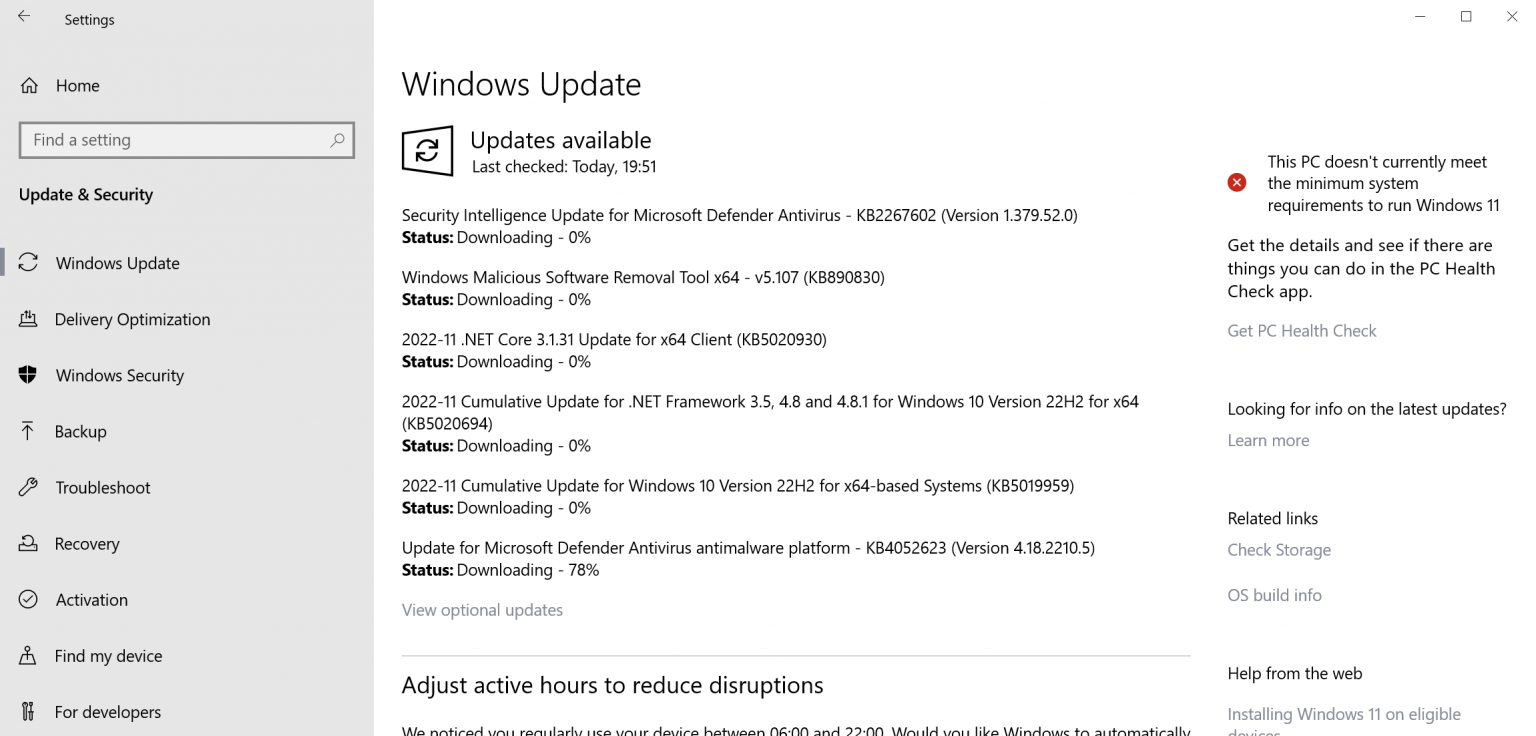Open Update & Security section heading
Viewport: 1536px width, 736px height.
coord(86,194)
